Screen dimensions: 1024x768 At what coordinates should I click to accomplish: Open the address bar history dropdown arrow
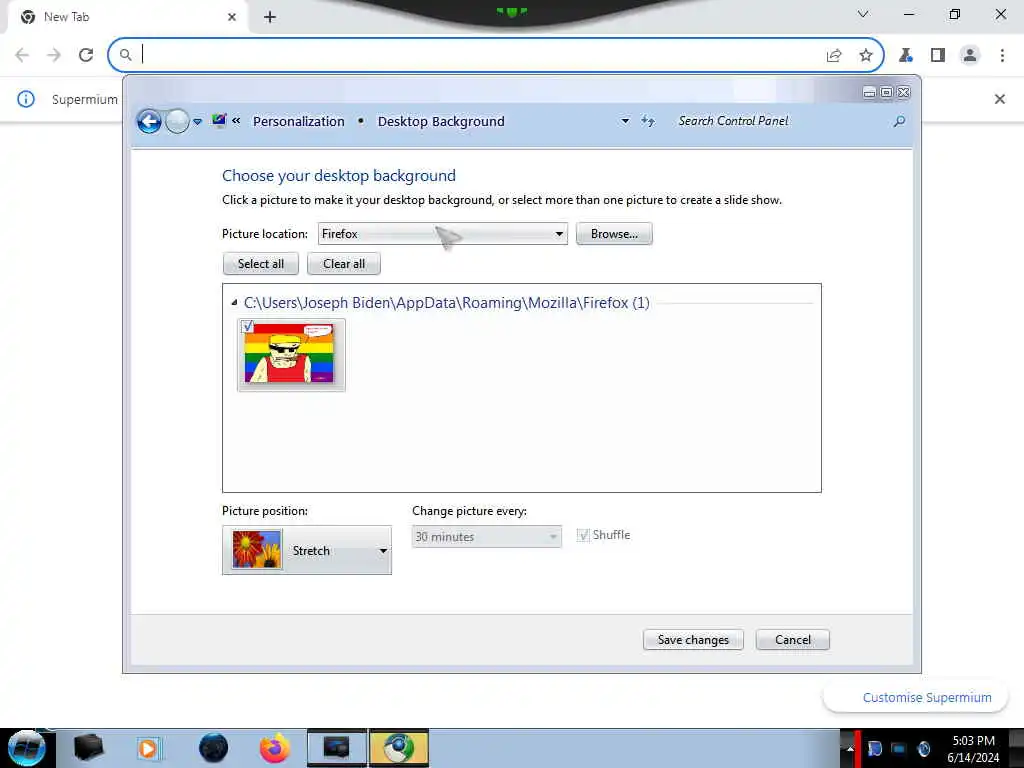625,121
